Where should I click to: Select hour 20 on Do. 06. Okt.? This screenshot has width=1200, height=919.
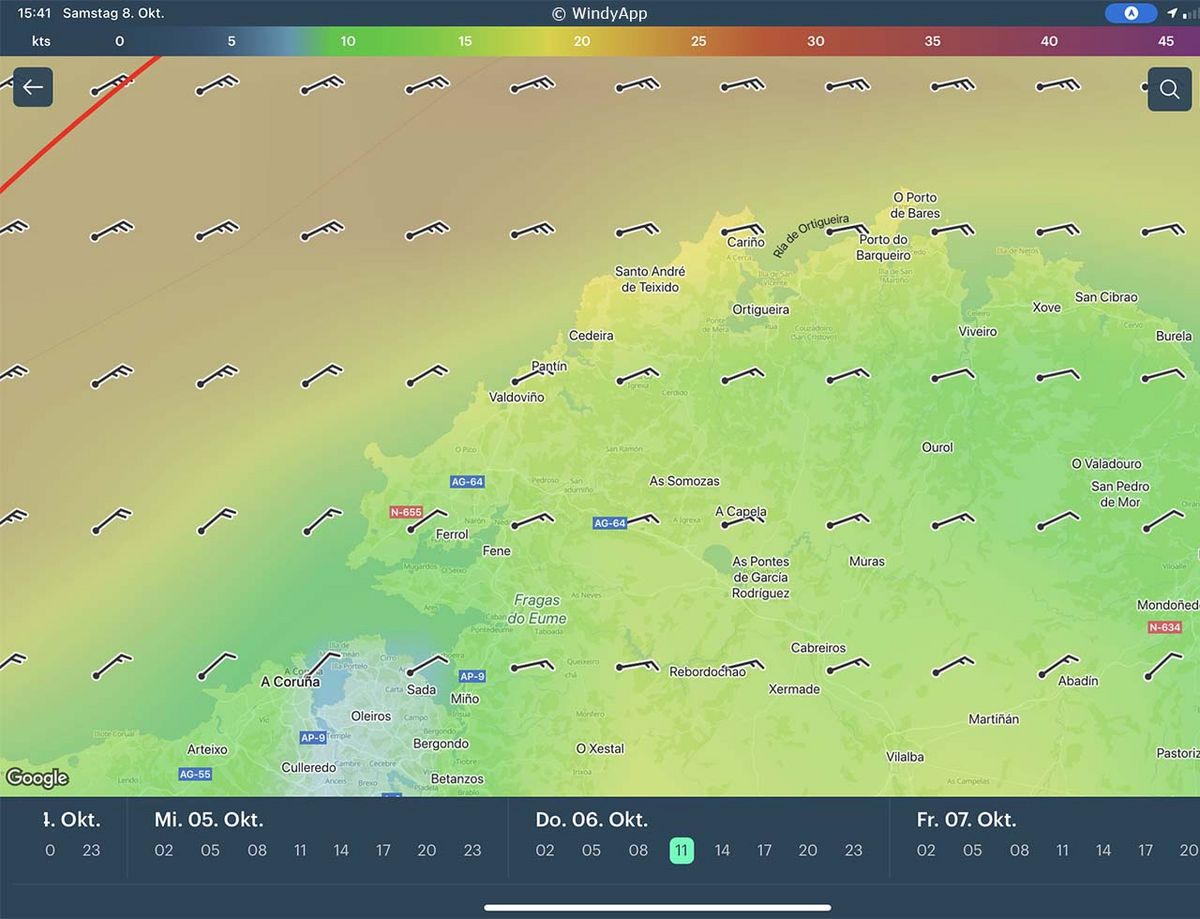pyautogui.click(x=808, y=851)
